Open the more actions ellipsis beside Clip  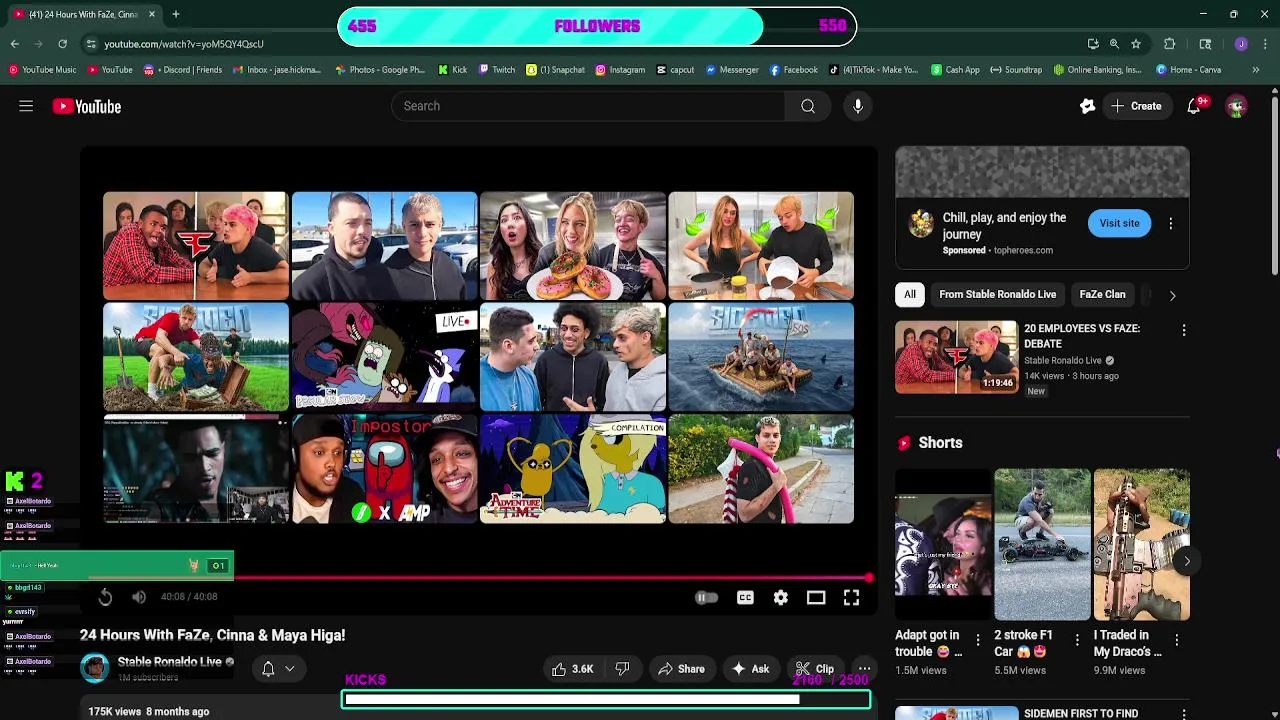[x=864, y=669]
